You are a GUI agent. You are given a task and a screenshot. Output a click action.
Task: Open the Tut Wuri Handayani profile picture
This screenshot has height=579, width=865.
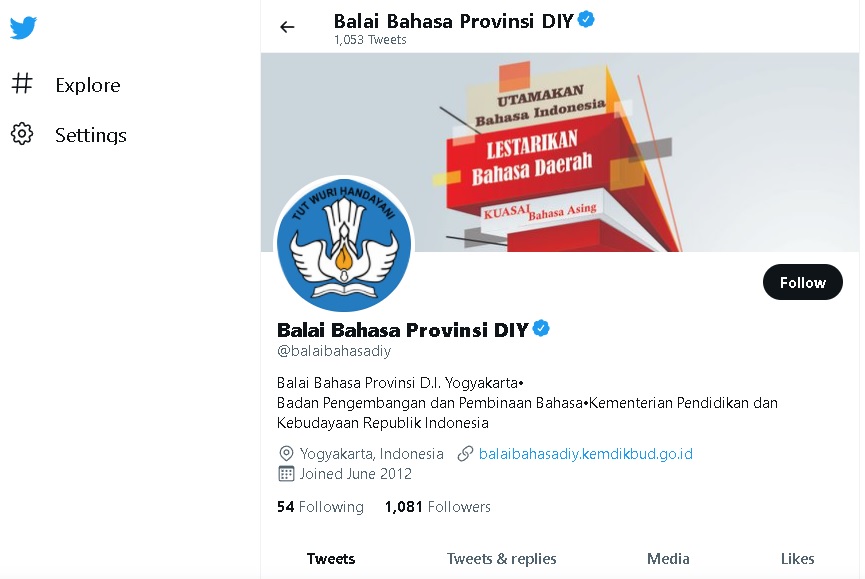pyautogui.click(x=344, y=244)
